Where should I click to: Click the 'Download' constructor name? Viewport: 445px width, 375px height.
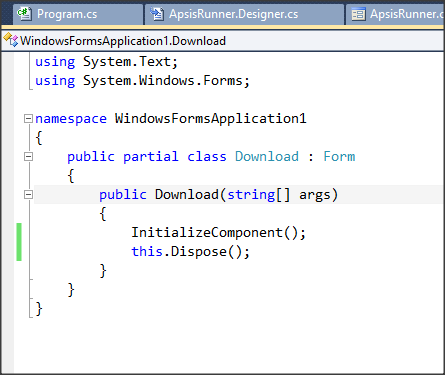click(187, 194)
